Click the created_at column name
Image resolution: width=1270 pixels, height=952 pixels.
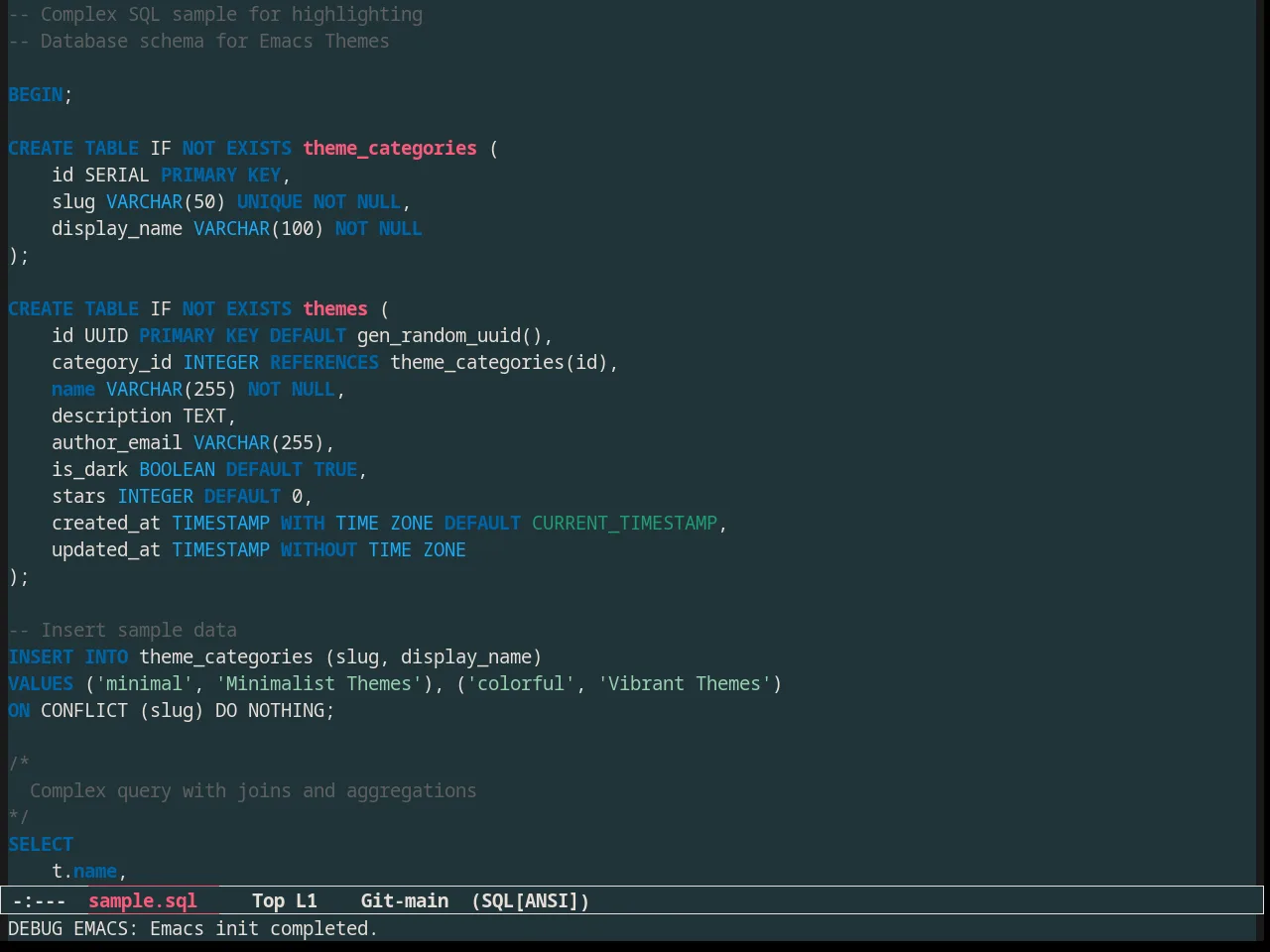point(106,523)
